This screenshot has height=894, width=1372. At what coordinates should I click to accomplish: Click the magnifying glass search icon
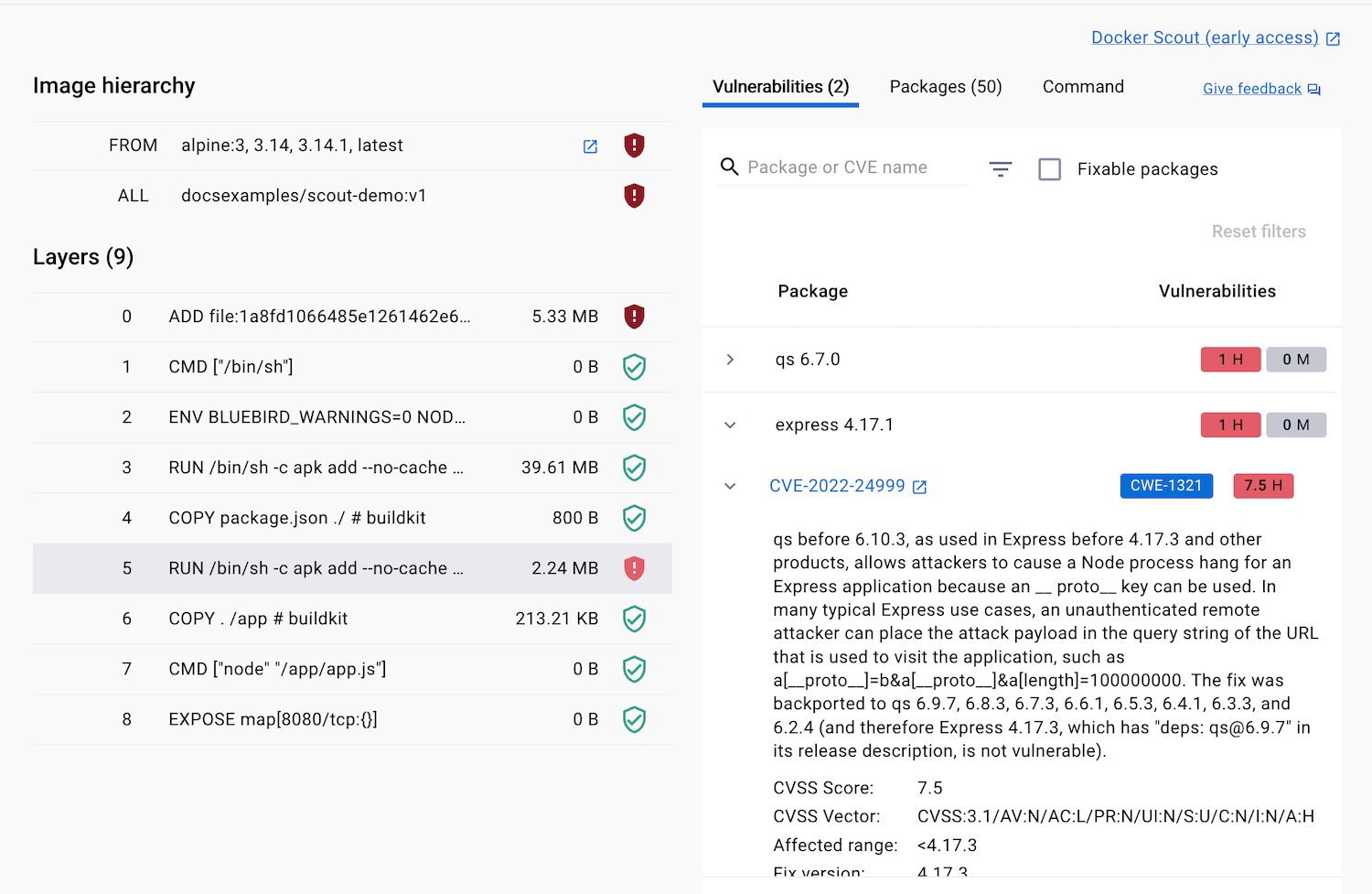729,167
